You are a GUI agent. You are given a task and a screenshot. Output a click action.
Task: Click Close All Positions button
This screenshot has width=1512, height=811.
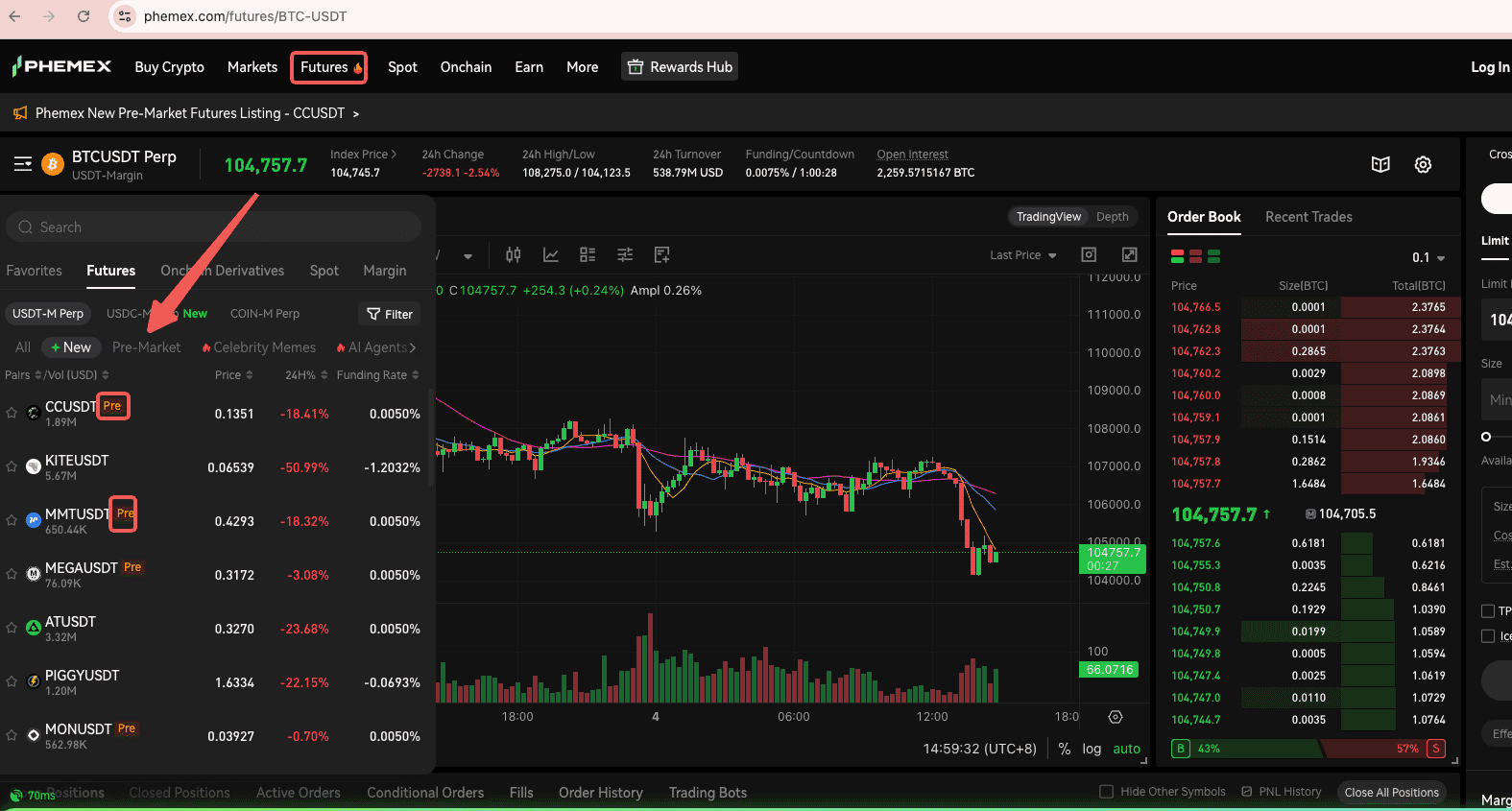1391,792
